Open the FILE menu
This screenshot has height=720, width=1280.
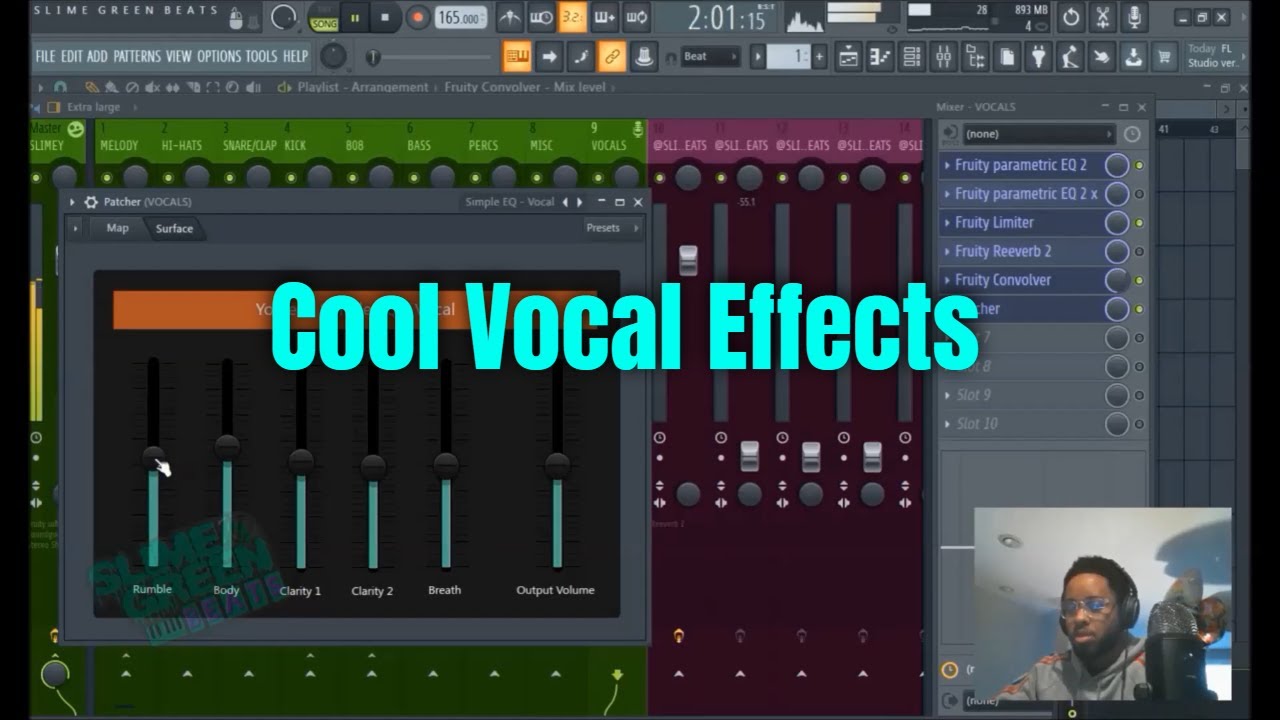tap(45, 57)
